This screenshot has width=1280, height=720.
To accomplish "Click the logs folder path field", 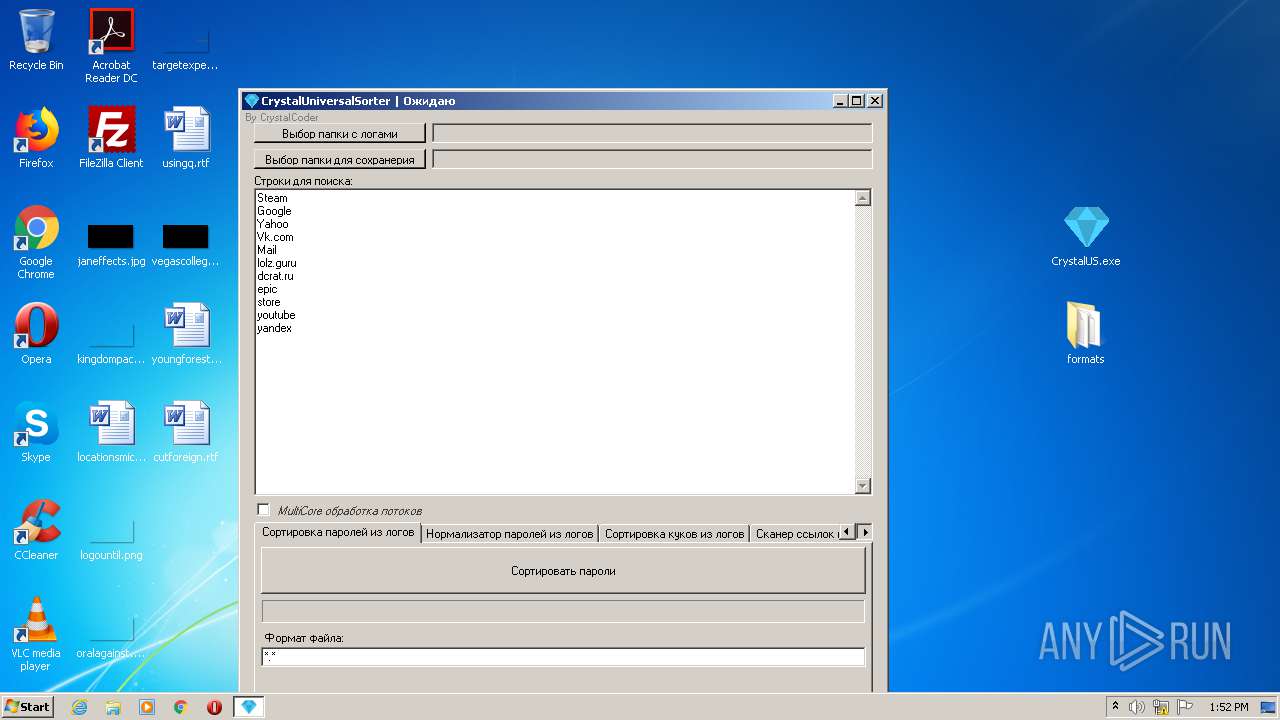I will pyautogui.click(x=652, y=133).
